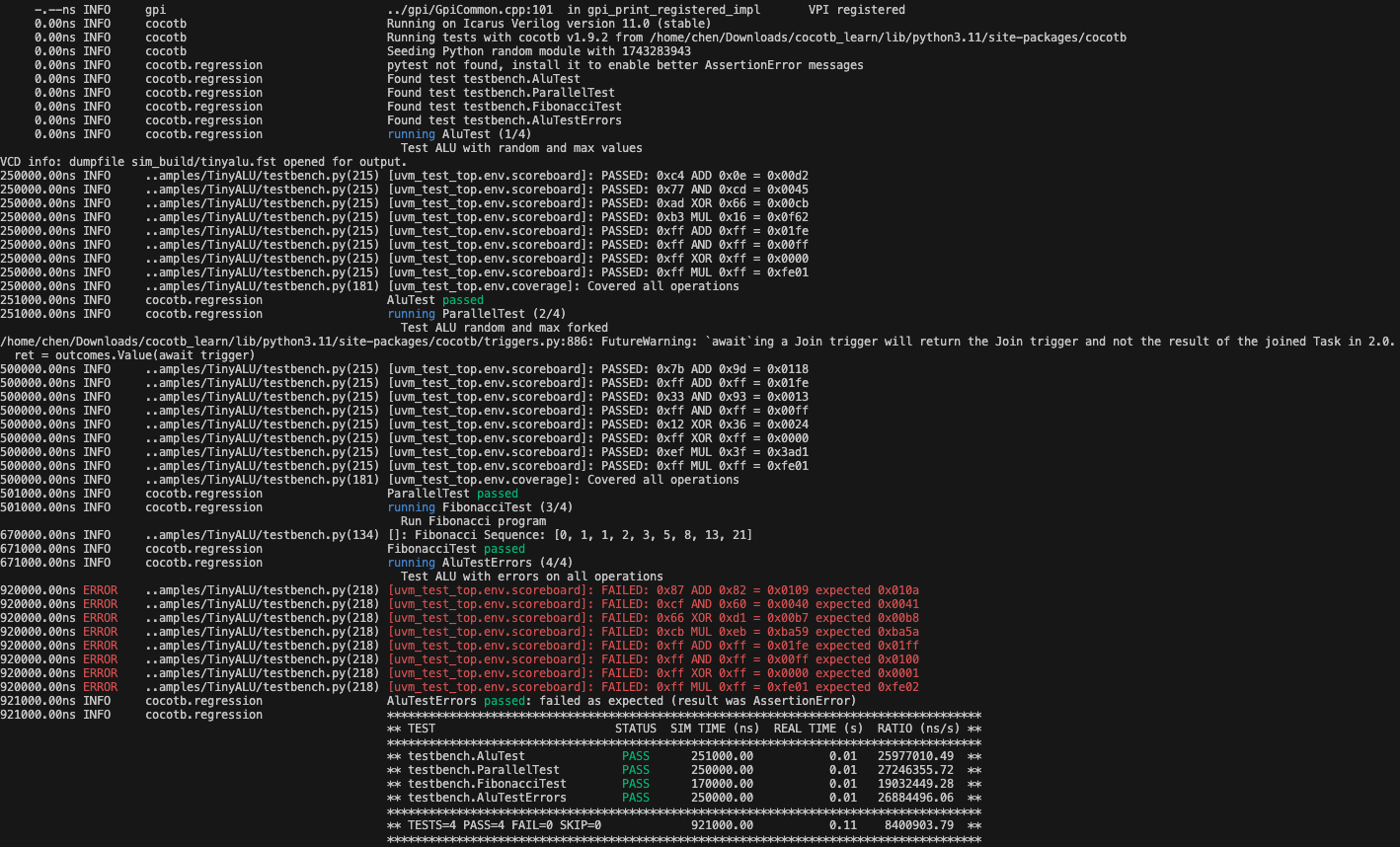Image resolution: width=1400 pixels, height=847 pixels.
Task: Click the first red ERROR label at 920000.00ns
Action: pyautogui.click(x=100, y=590)
